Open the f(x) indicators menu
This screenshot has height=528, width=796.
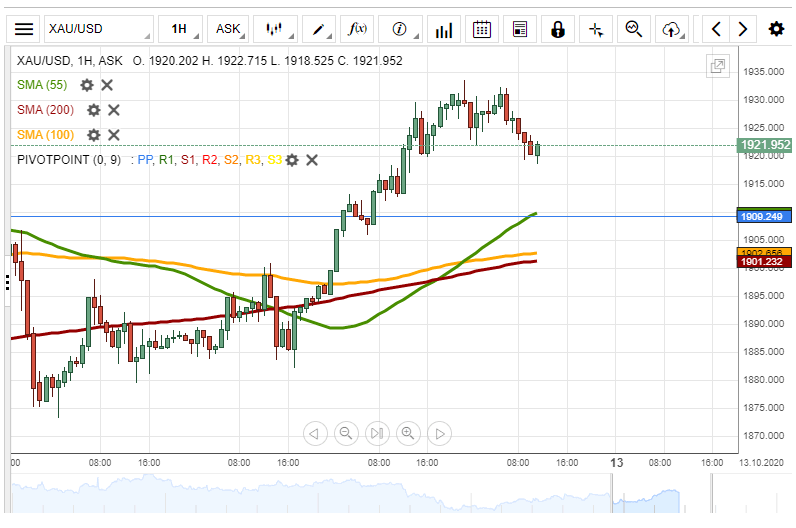(x=357, y=29)
